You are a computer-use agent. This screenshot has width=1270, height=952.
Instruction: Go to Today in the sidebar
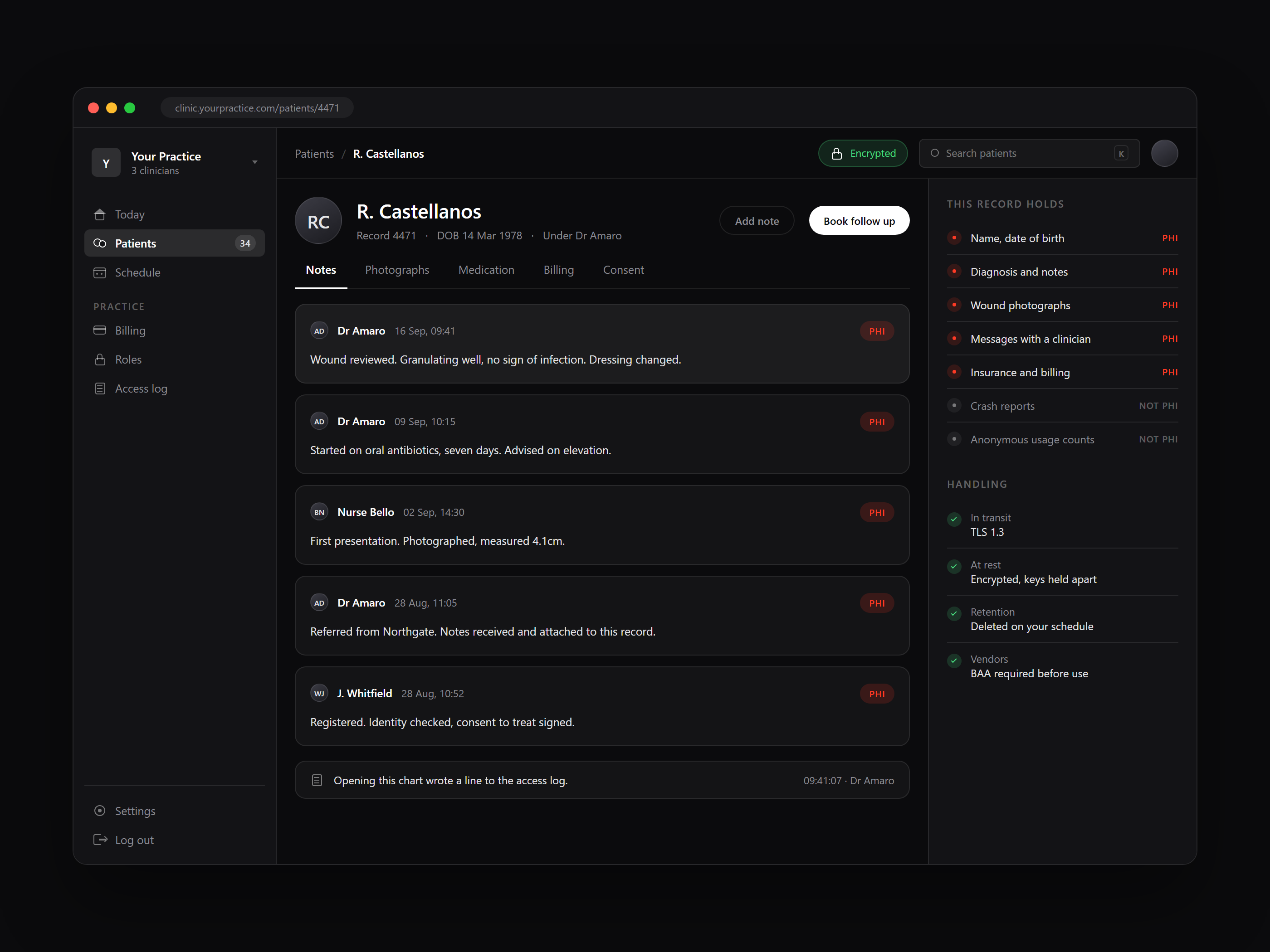(175, 214)
